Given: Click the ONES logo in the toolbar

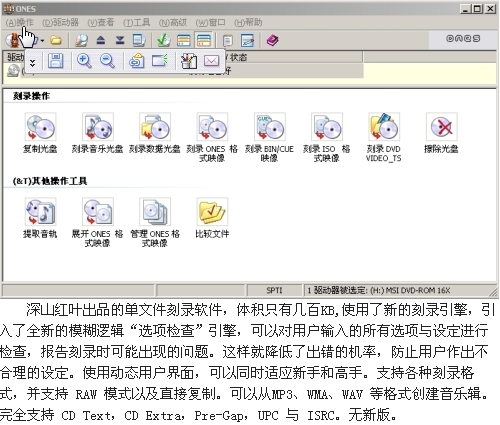Looking at the screenshot, I should pyautogui.click(x=463, y=39).
